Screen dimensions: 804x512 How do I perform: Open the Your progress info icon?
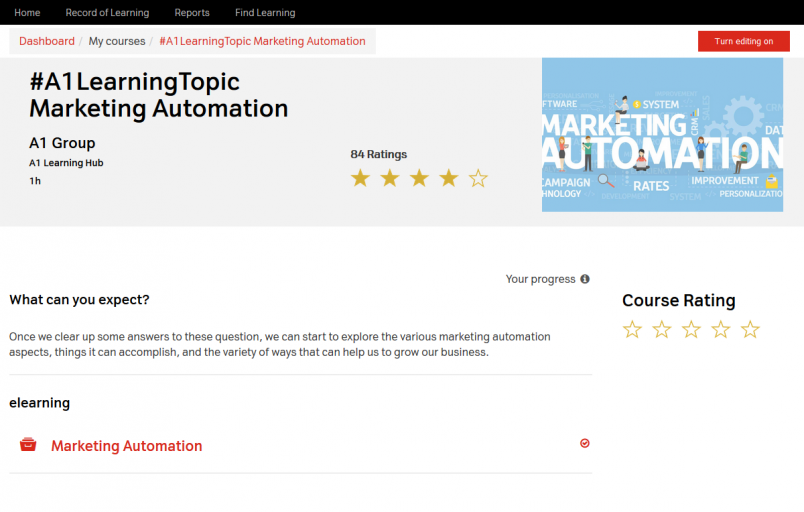[x=585, y=279]
